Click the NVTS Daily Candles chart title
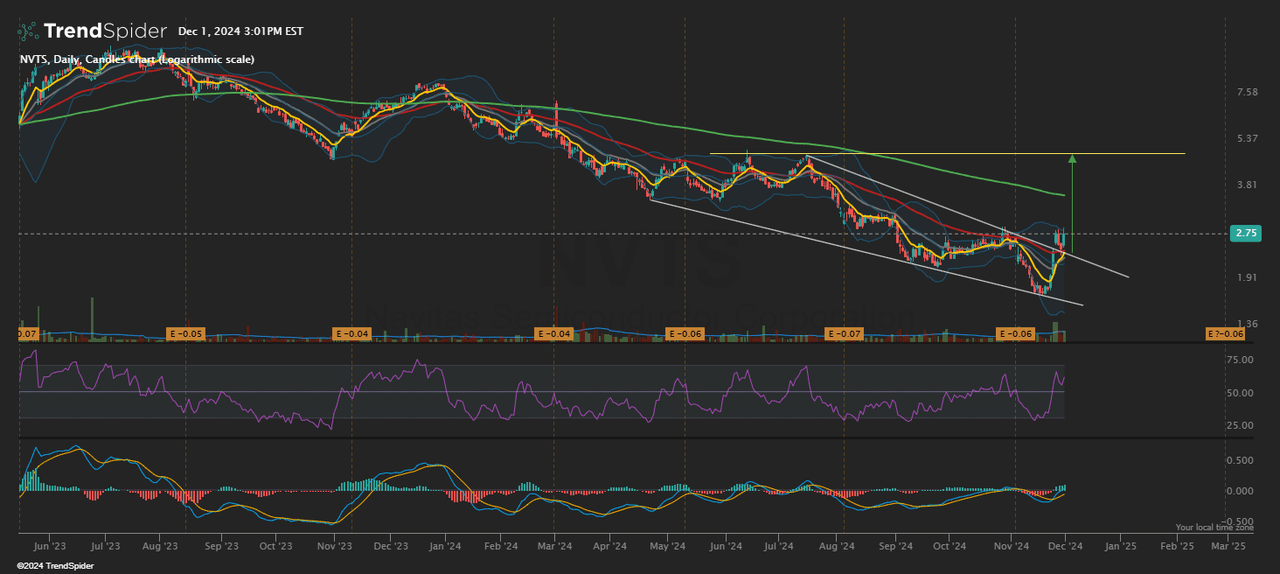 click(137, 60)
